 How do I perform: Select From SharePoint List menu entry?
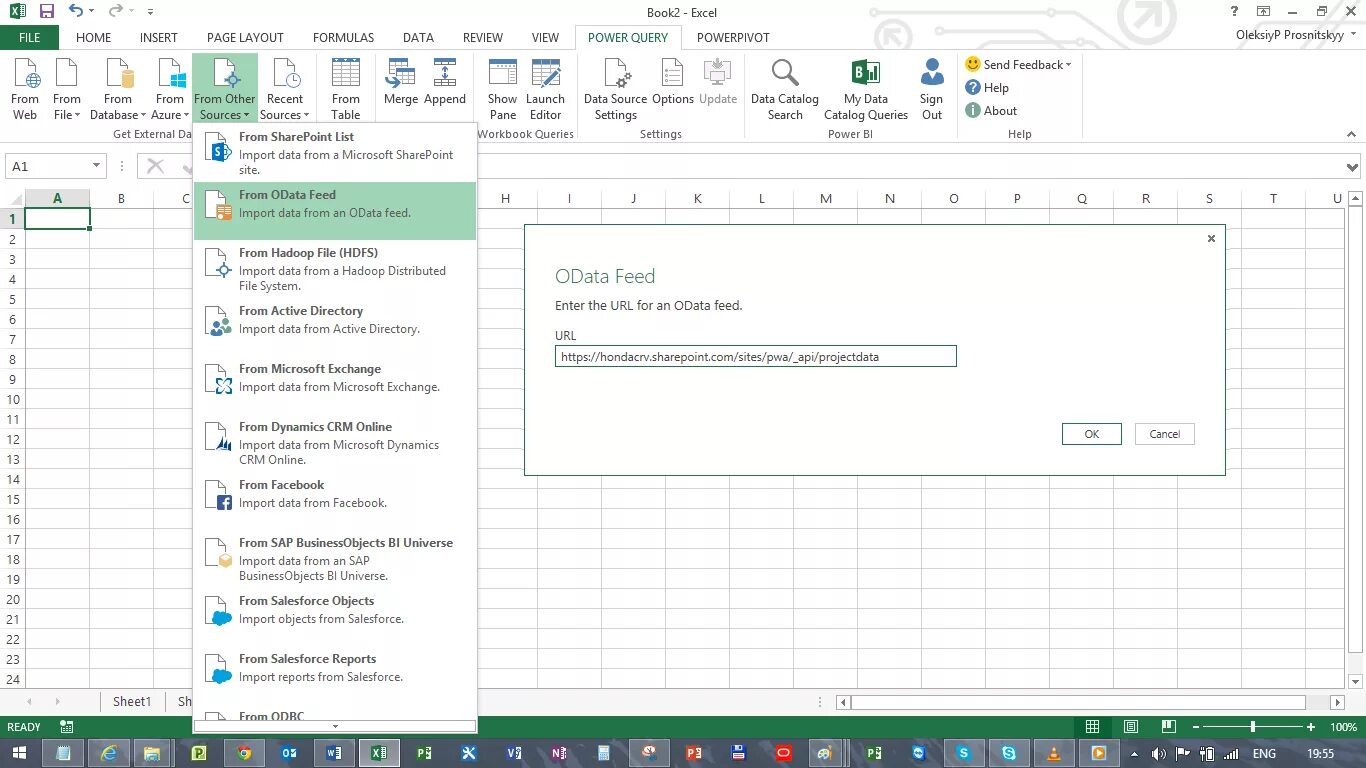coord(335,152)
